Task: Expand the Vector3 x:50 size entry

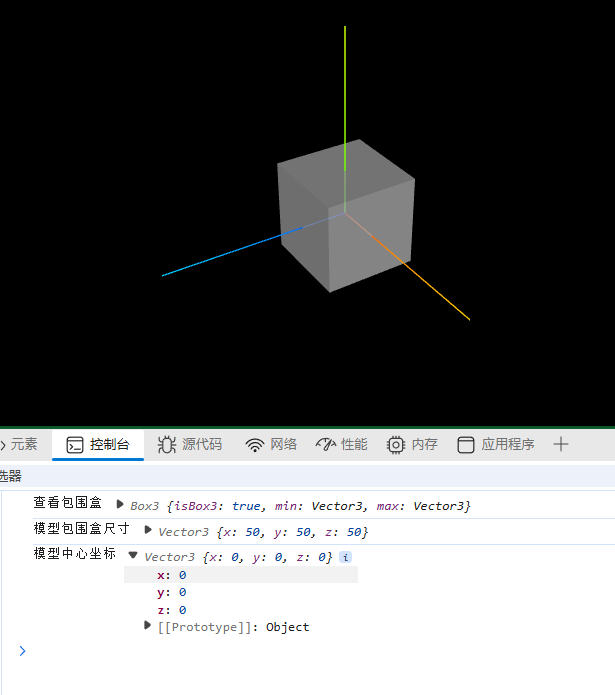Action: (x=148, y=530)
